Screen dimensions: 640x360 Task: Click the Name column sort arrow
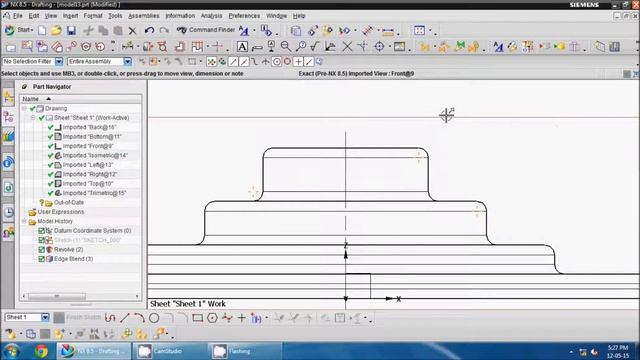click(49, 99)
